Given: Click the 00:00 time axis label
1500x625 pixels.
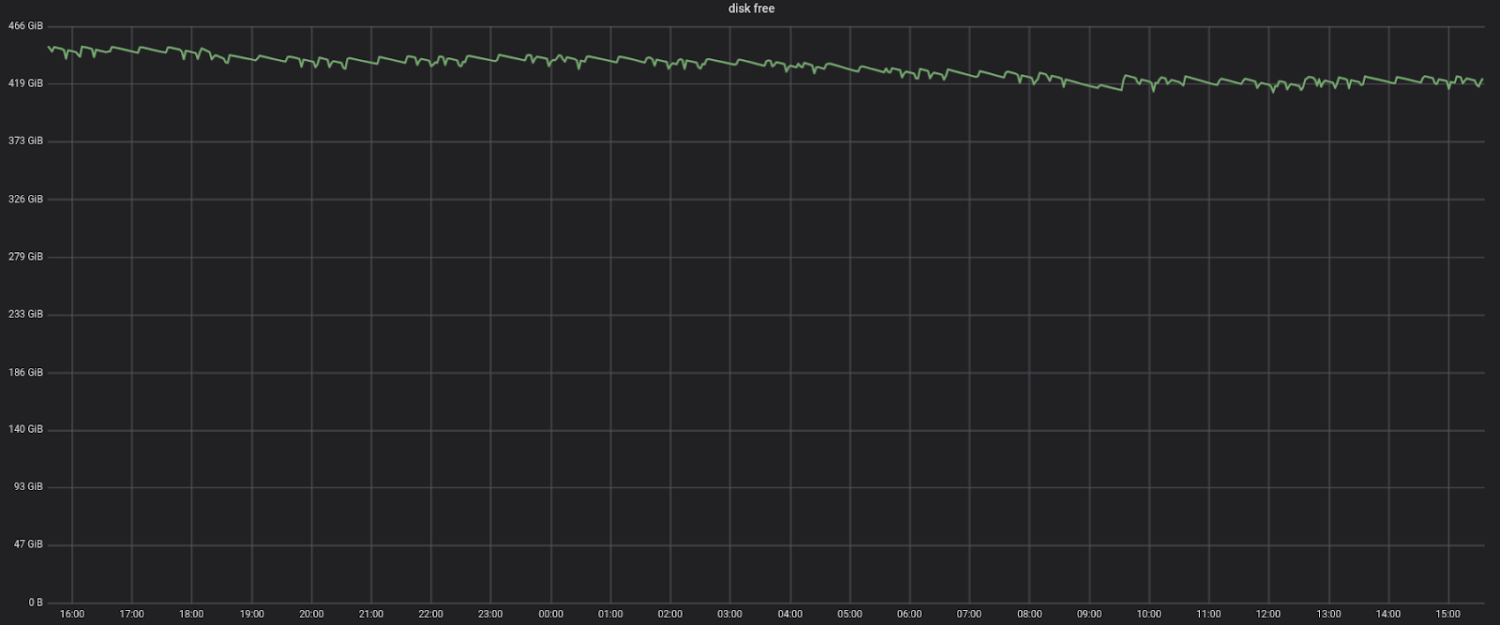Looking at the screenshot, I should [551, 614].
